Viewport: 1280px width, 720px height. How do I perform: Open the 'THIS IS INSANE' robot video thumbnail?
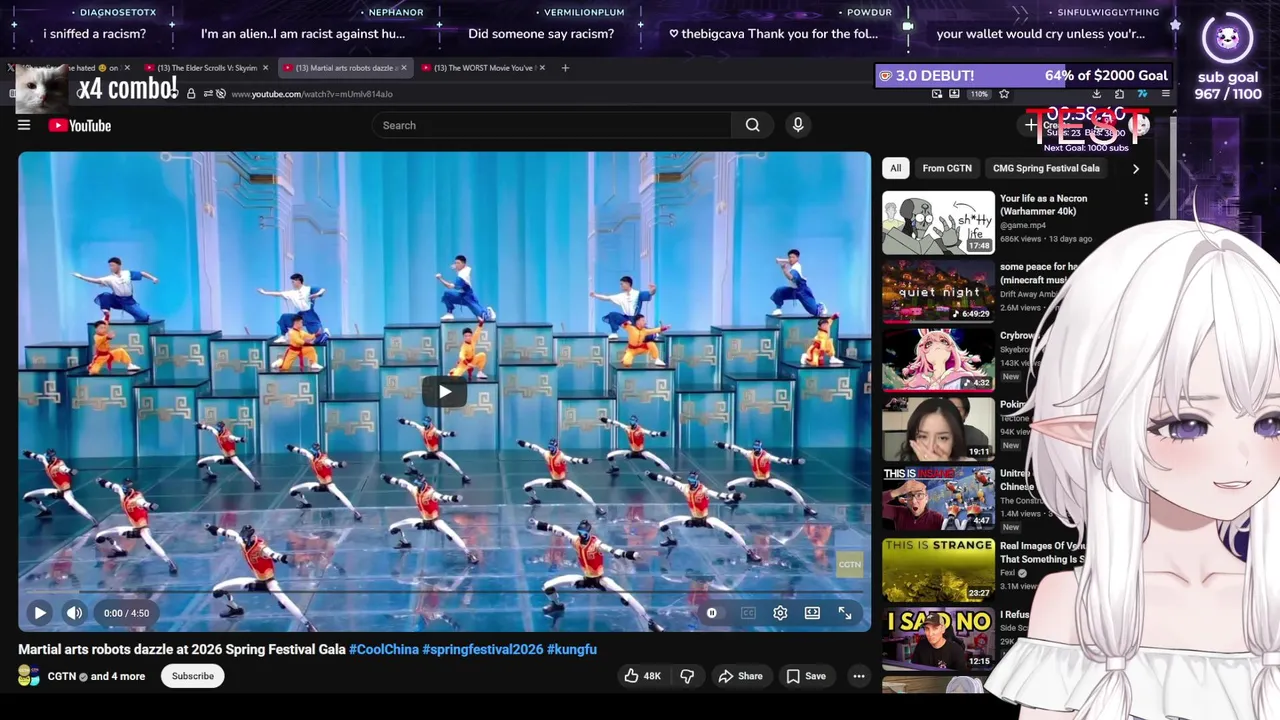pos(938,498)
